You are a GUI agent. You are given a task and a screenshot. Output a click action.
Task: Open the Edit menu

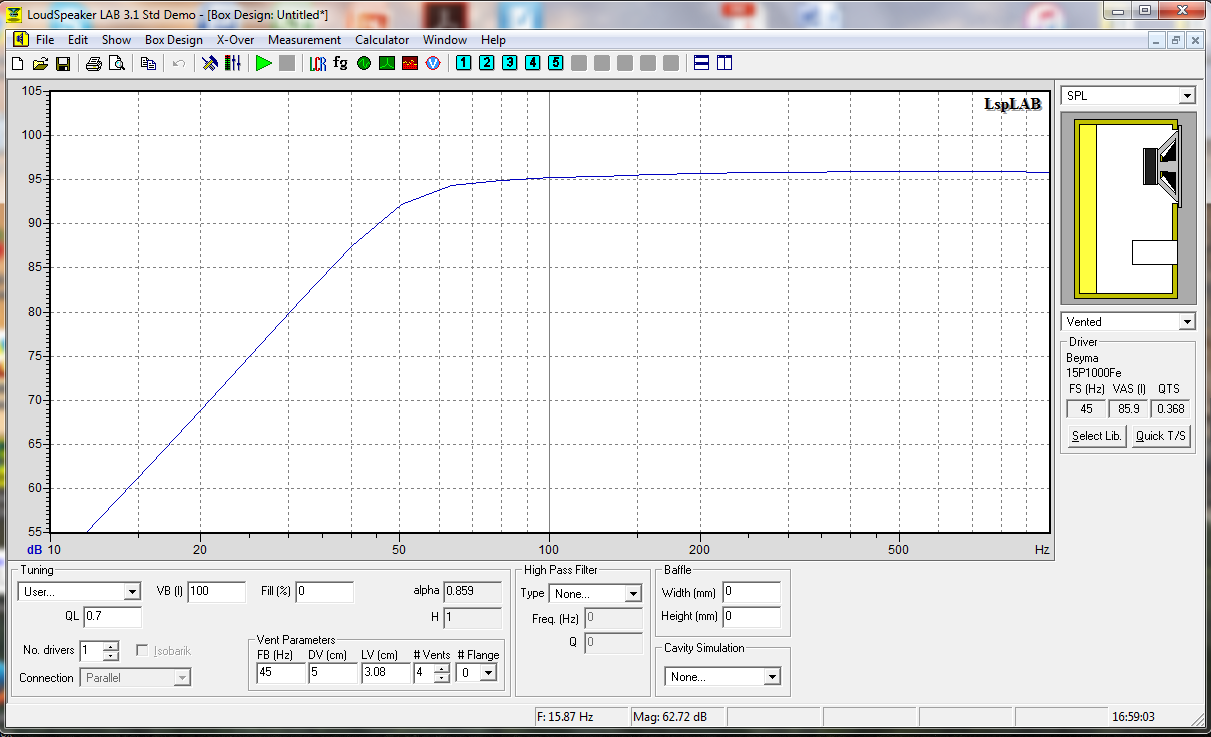(78, 40)
